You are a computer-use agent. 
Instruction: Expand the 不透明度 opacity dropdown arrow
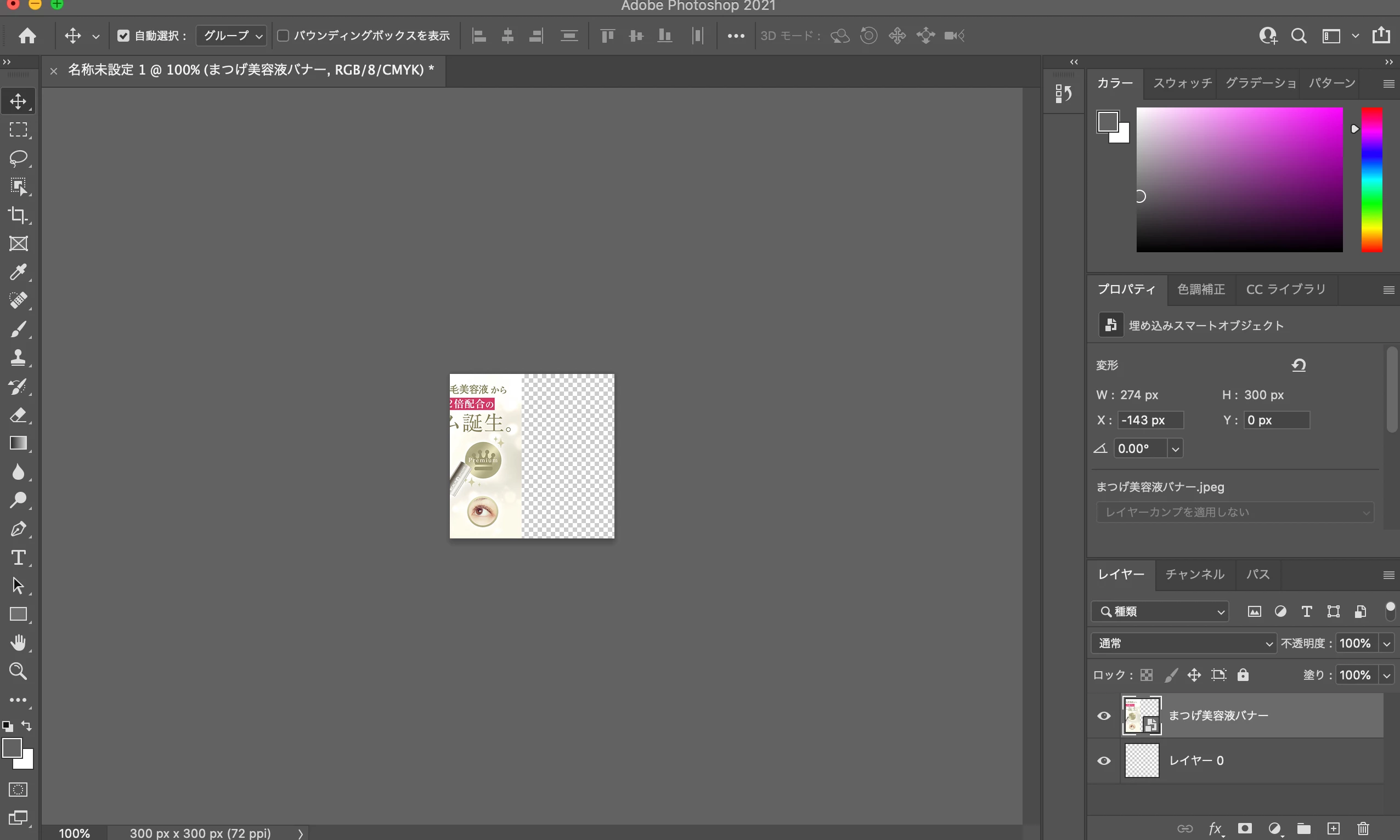pos(1386,643)
